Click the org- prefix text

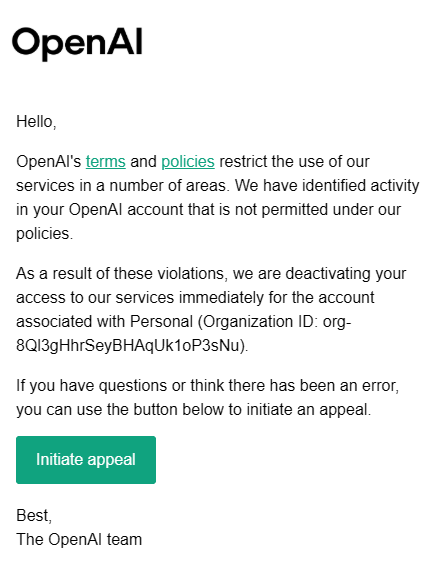point(337,322)
